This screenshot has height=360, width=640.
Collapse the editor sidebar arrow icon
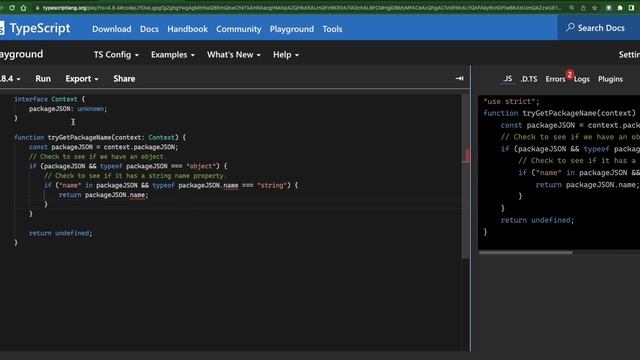(x=459, y=78)
